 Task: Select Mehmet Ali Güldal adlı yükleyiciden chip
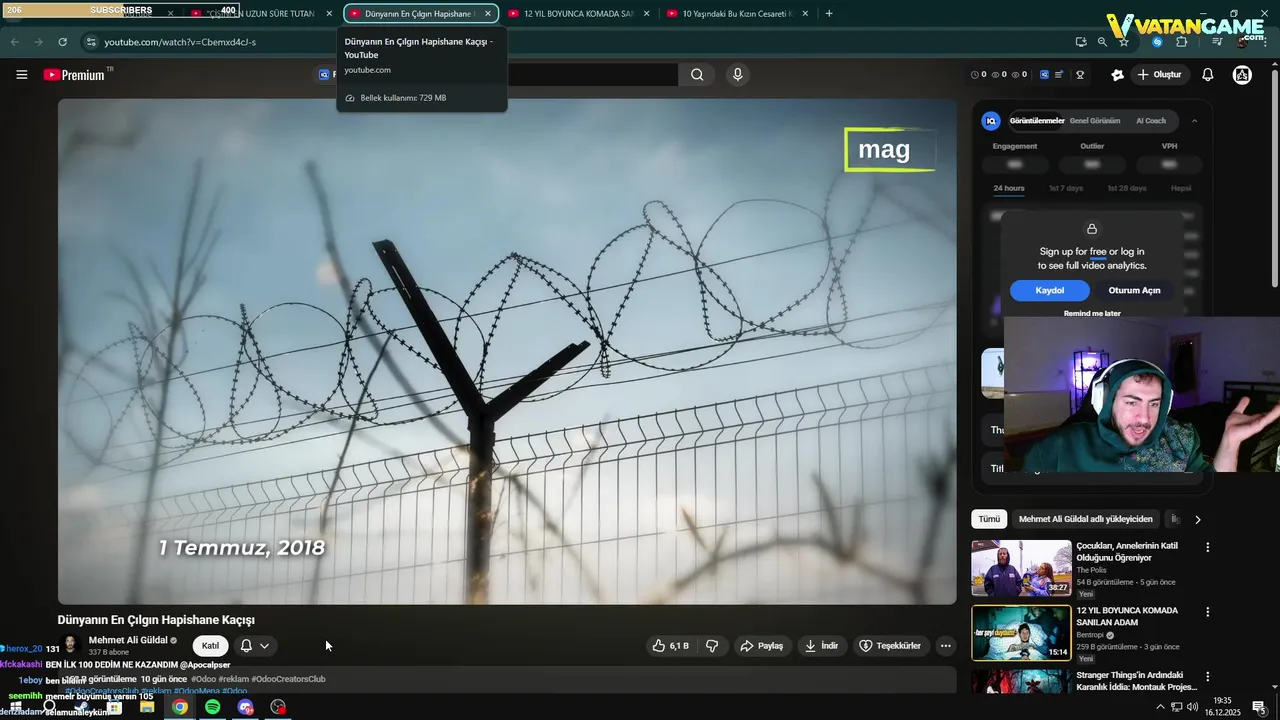click(1085, 519)
